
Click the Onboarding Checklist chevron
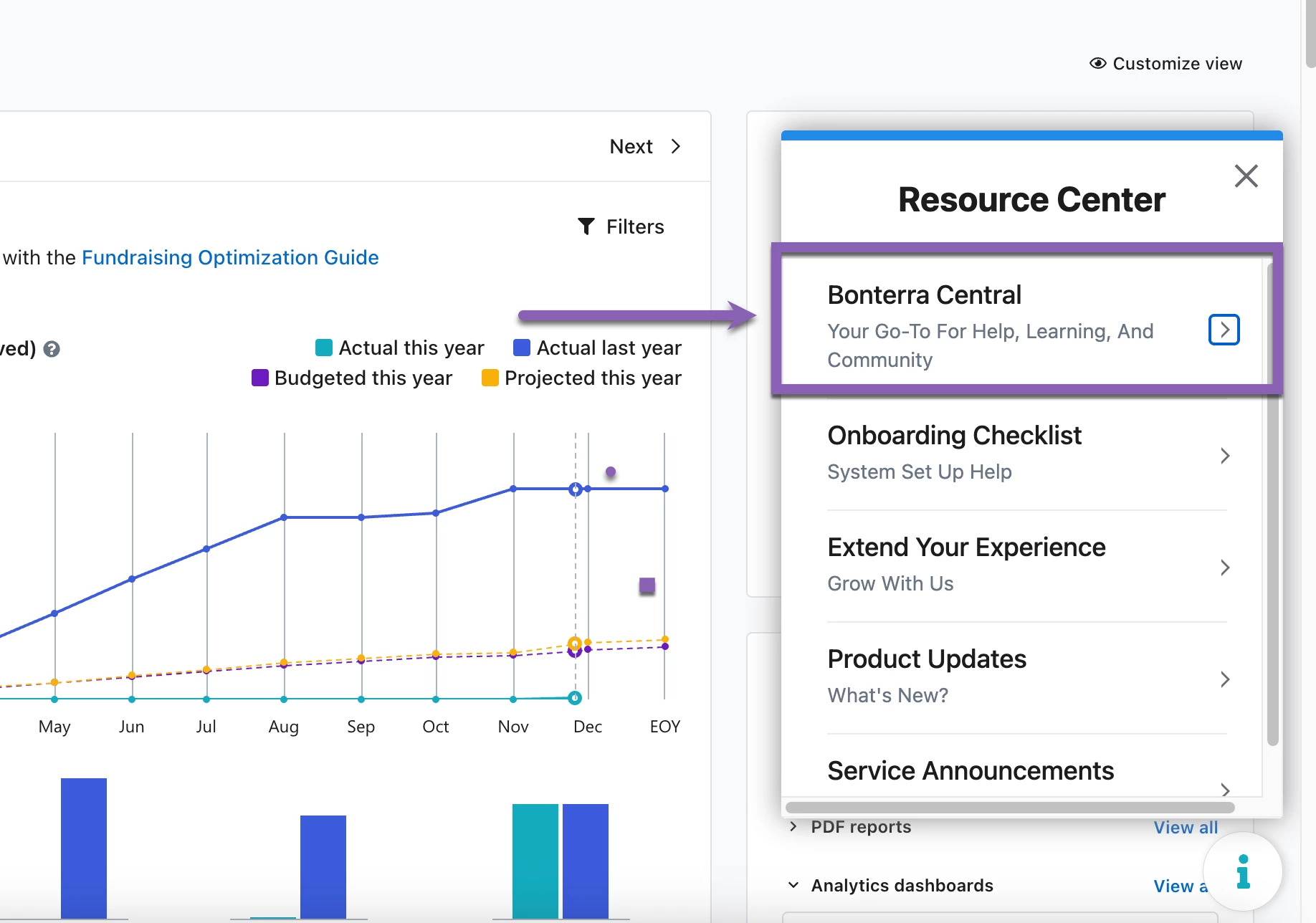tap(1225, 456)
